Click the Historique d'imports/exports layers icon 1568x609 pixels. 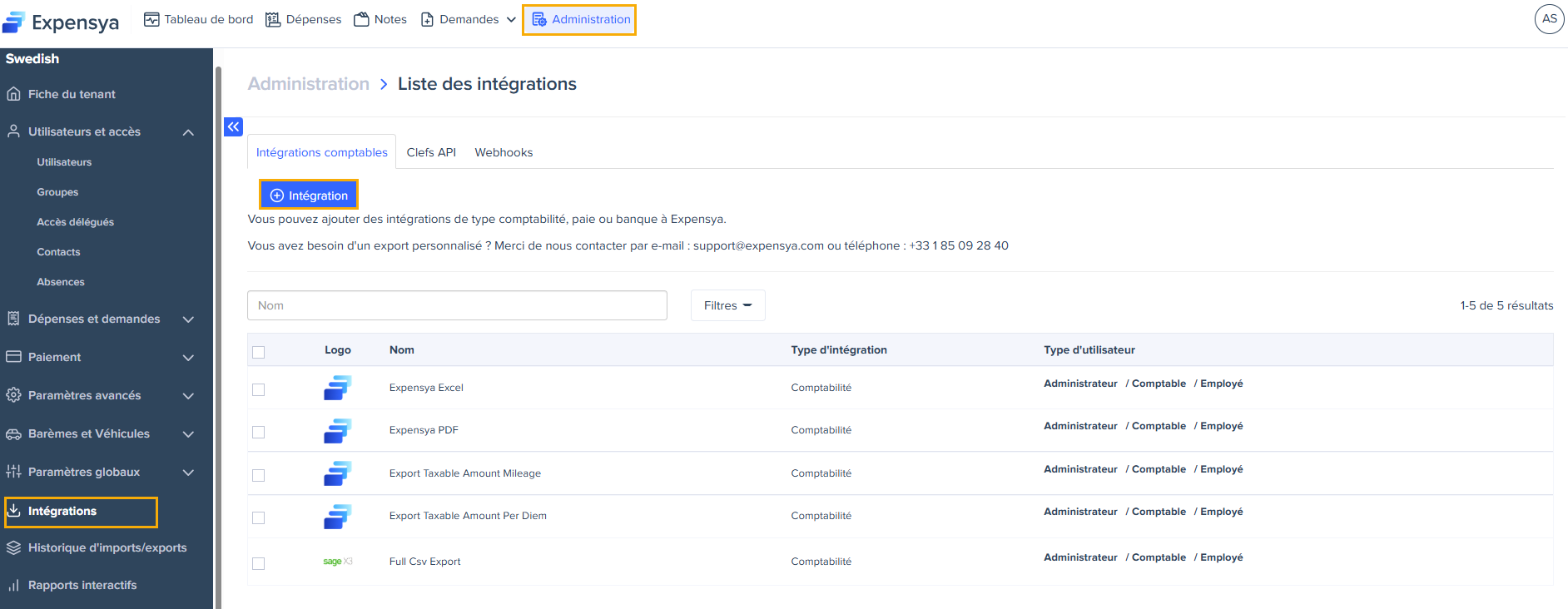(13, 547)
